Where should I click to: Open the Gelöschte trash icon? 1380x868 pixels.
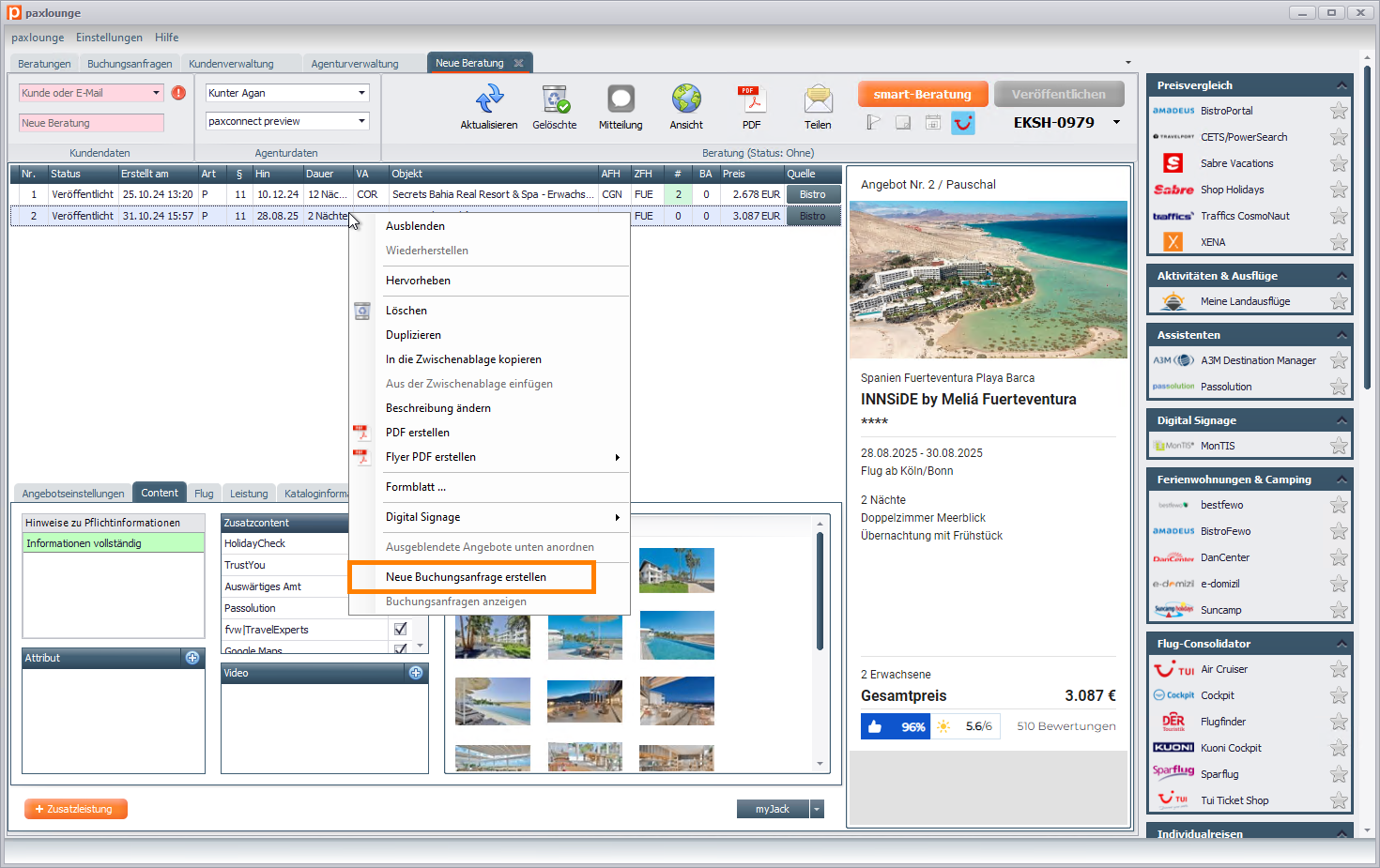pos(555,99)
